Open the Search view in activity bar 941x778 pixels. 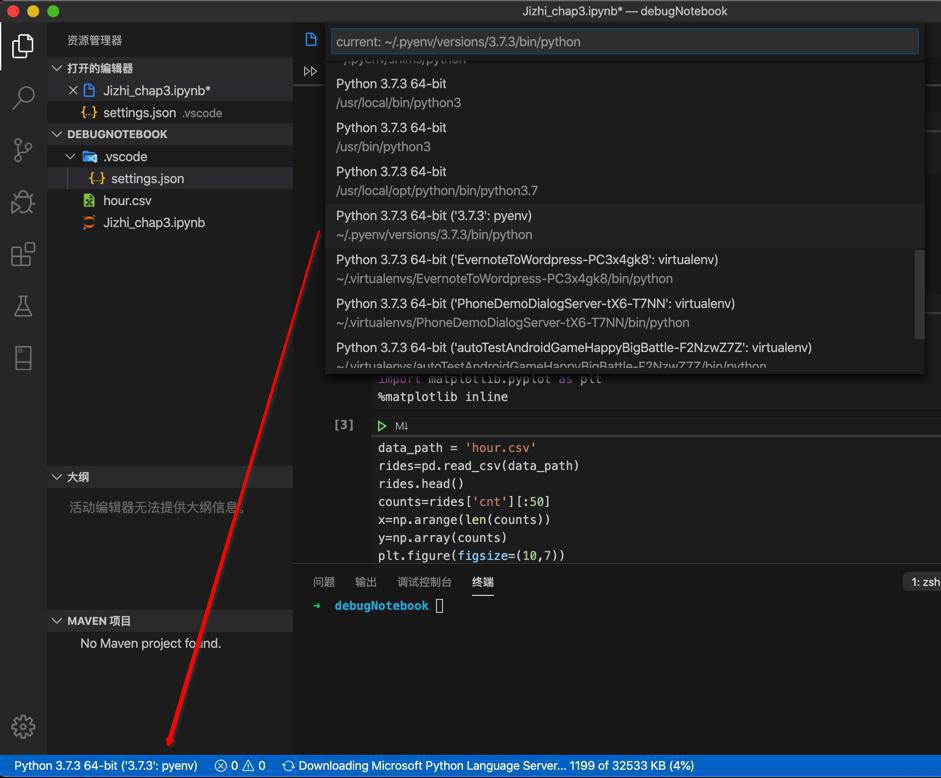(23, 98)
